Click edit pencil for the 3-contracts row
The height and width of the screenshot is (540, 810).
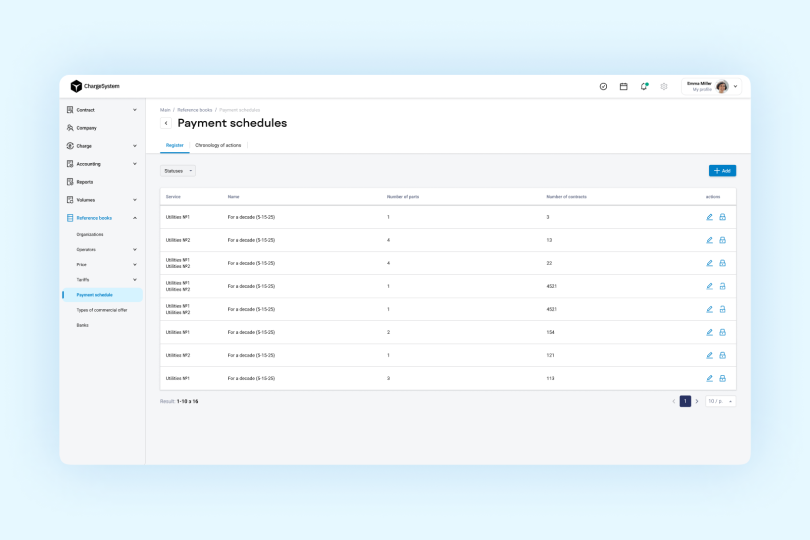pyautogui.click(x=709, y=217)
